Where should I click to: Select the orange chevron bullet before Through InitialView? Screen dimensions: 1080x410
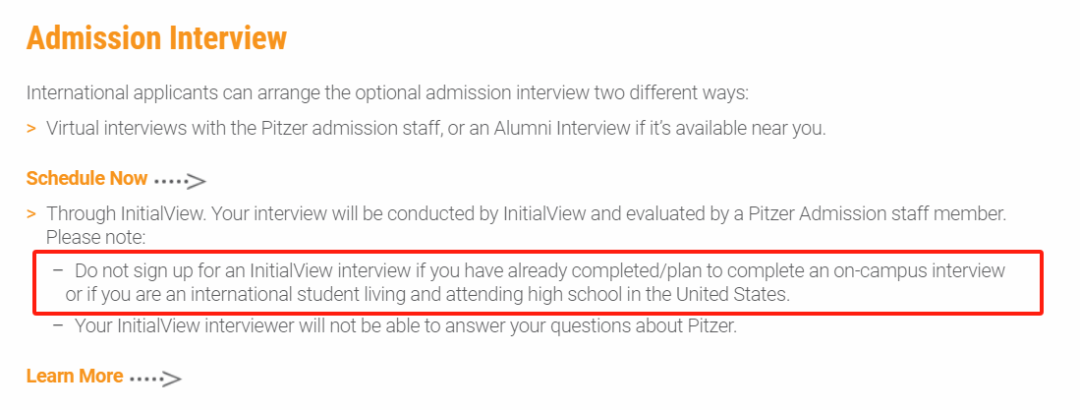(31, 214)
